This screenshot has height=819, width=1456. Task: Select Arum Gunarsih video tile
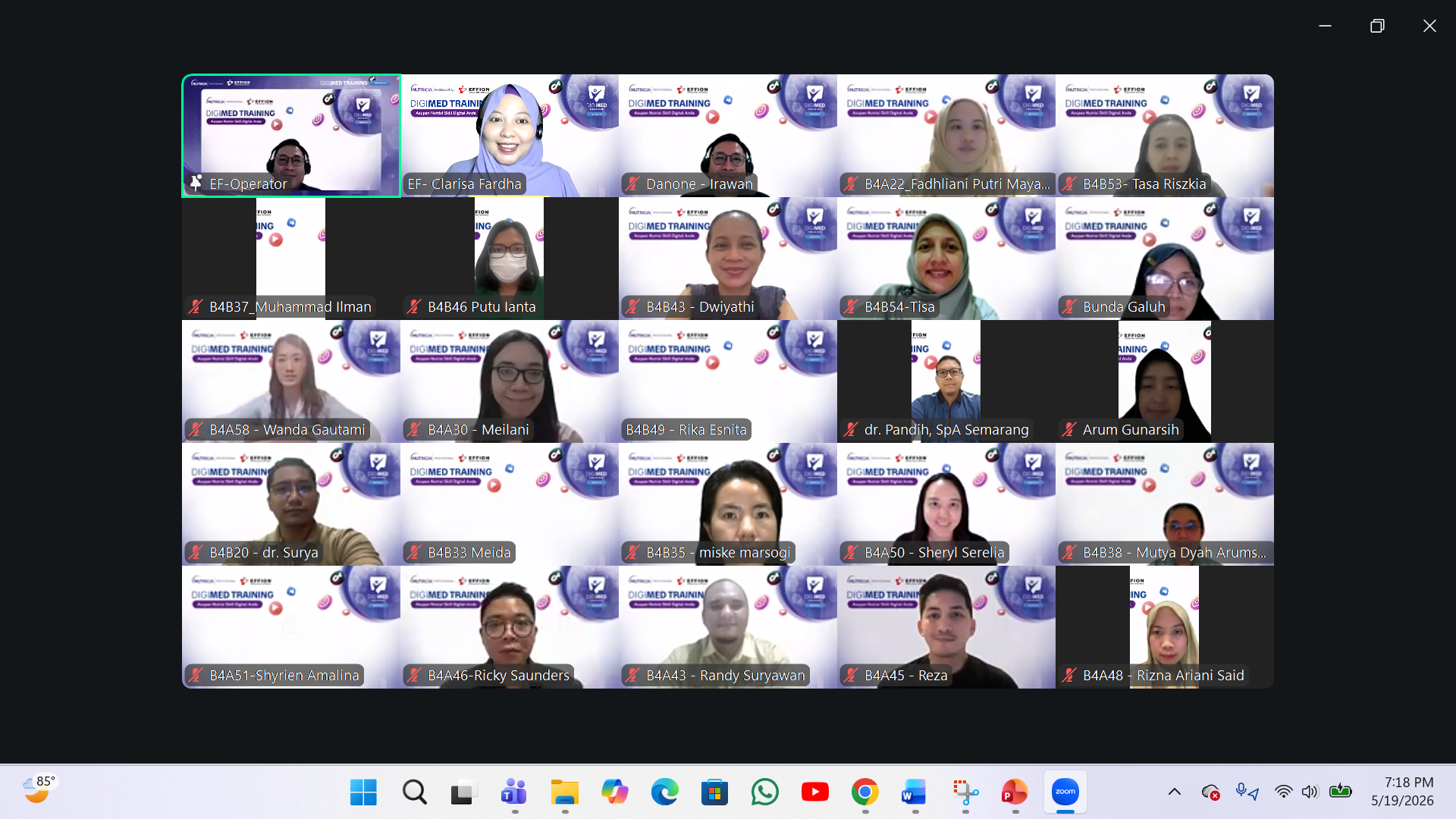tap(1165, 381)
